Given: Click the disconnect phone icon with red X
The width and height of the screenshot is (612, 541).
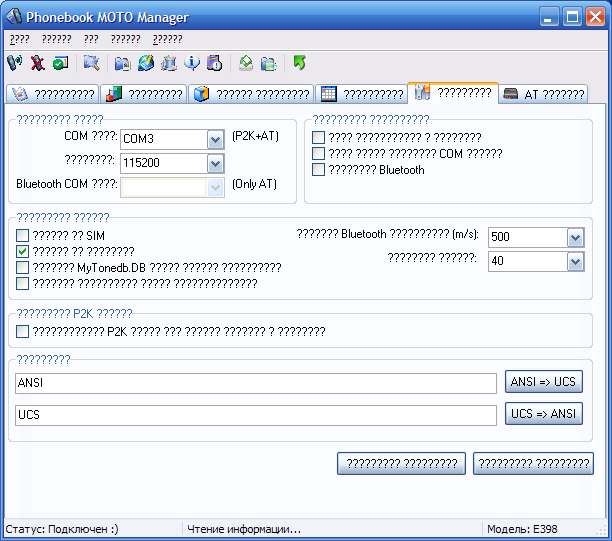Looking at the screenshot, I should pyautogui.click(x=38, y=63).
